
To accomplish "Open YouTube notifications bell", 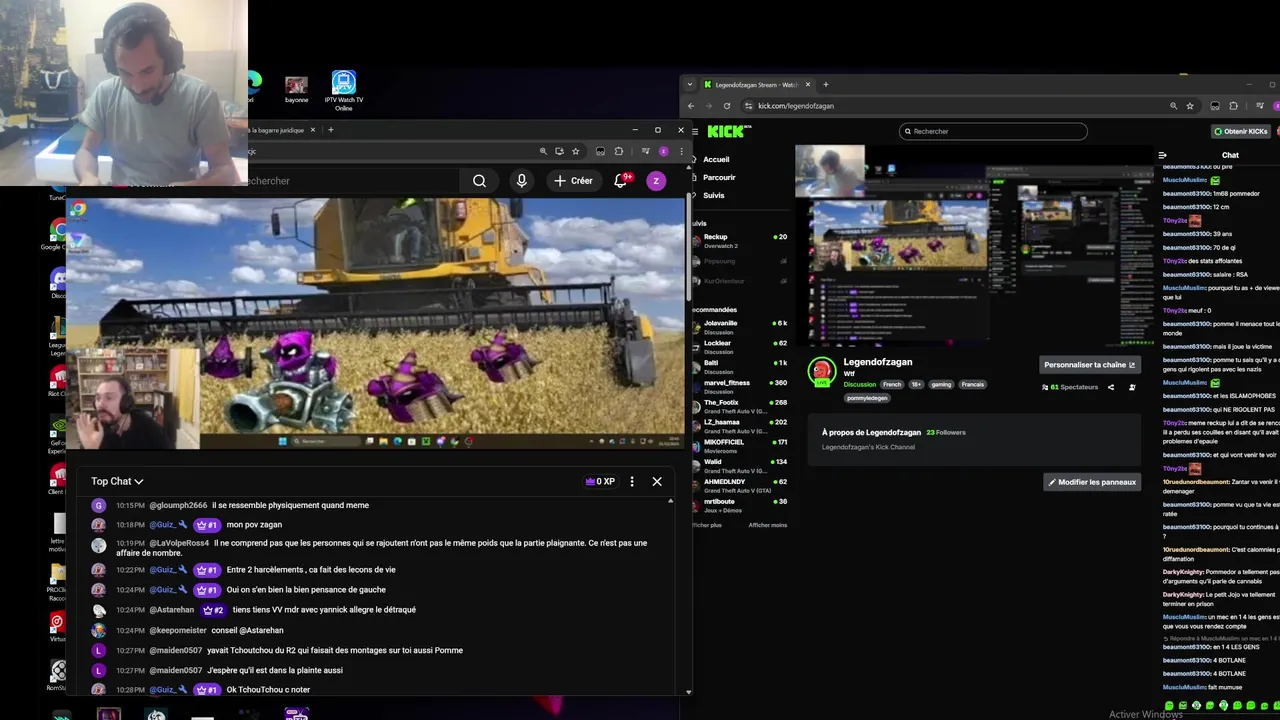I will tap(621, 180).
